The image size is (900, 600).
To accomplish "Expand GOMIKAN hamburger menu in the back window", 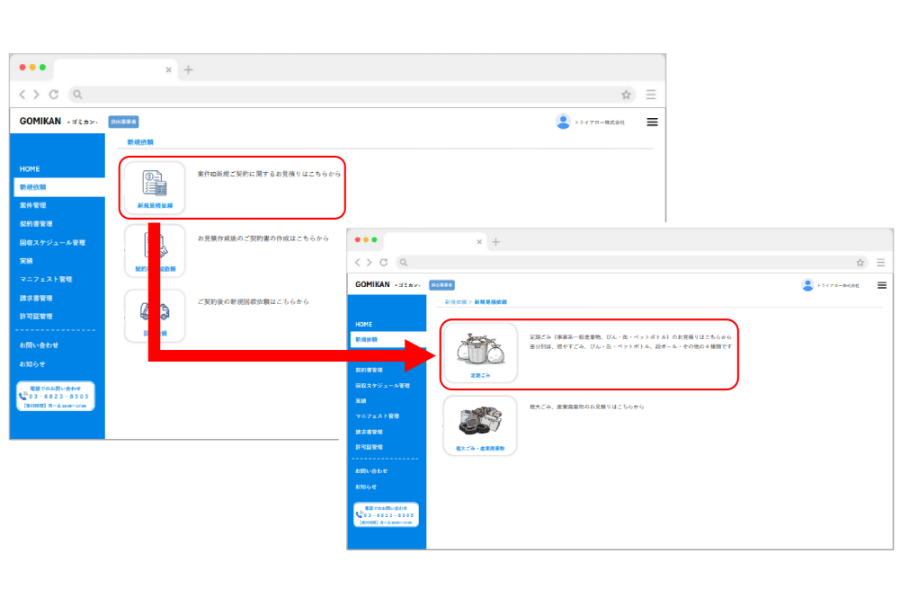I will pos(652,122).
